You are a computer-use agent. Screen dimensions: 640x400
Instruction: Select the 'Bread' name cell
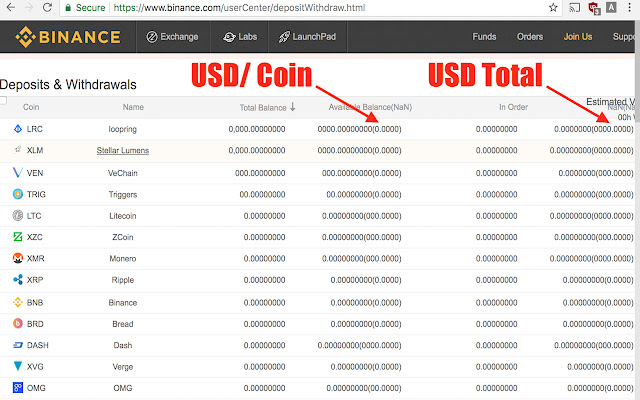(122, 324)
